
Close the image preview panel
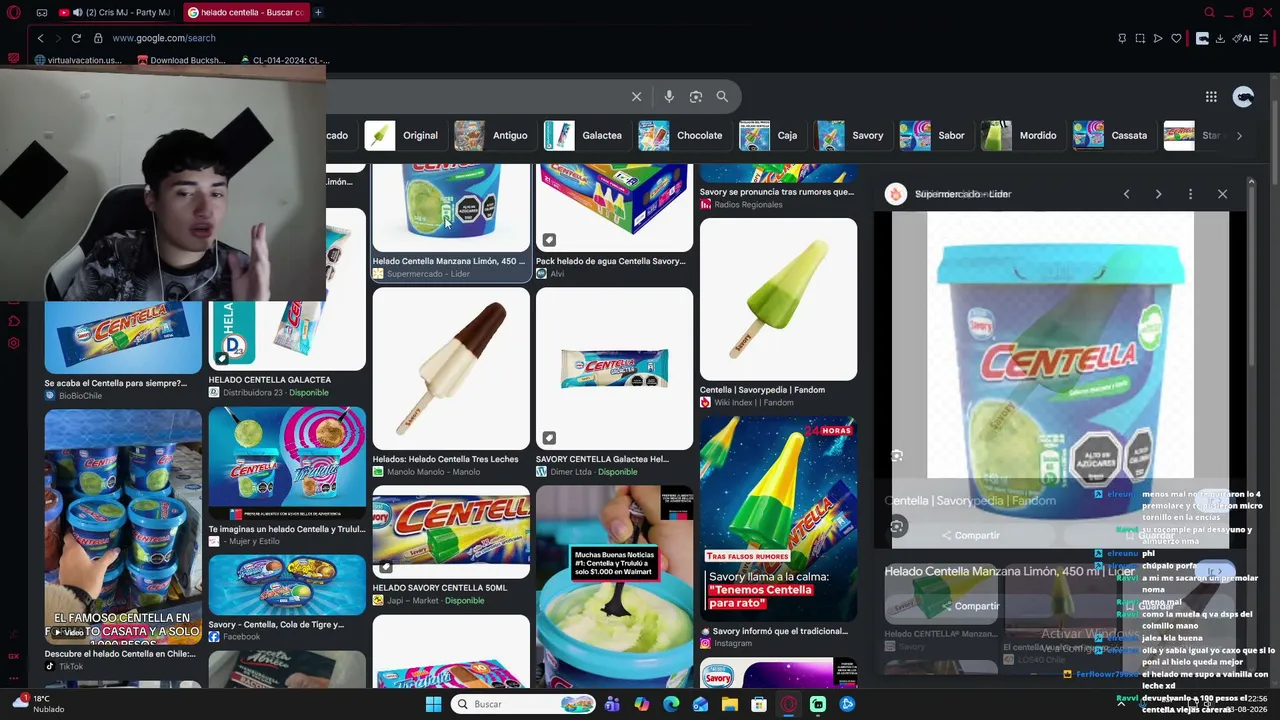(x=1222, y=194)
